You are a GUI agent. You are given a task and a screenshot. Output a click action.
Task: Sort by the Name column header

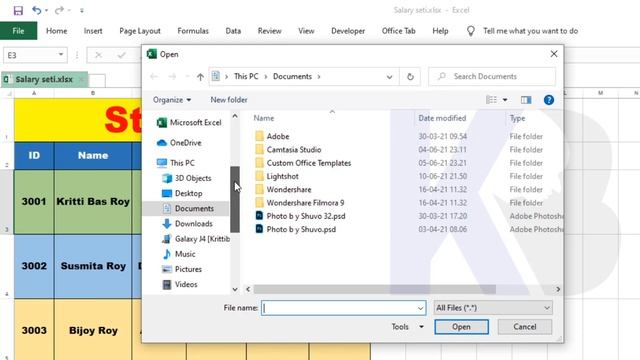[264, 118]
